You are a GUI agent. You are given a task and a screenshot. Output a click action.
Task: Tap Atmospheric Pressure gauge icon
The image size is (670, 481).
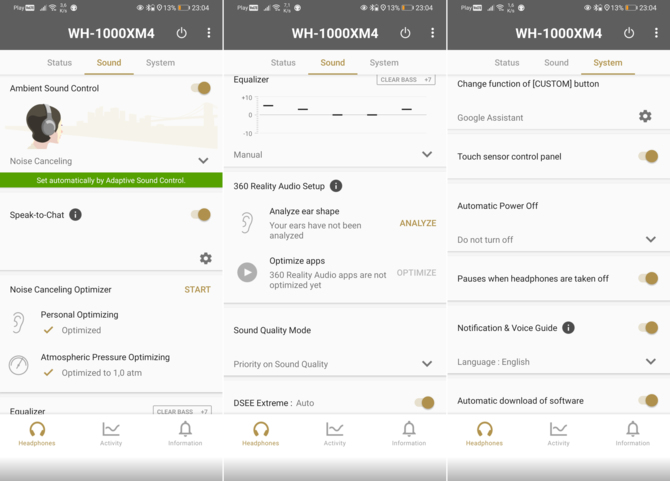(18, 365)
